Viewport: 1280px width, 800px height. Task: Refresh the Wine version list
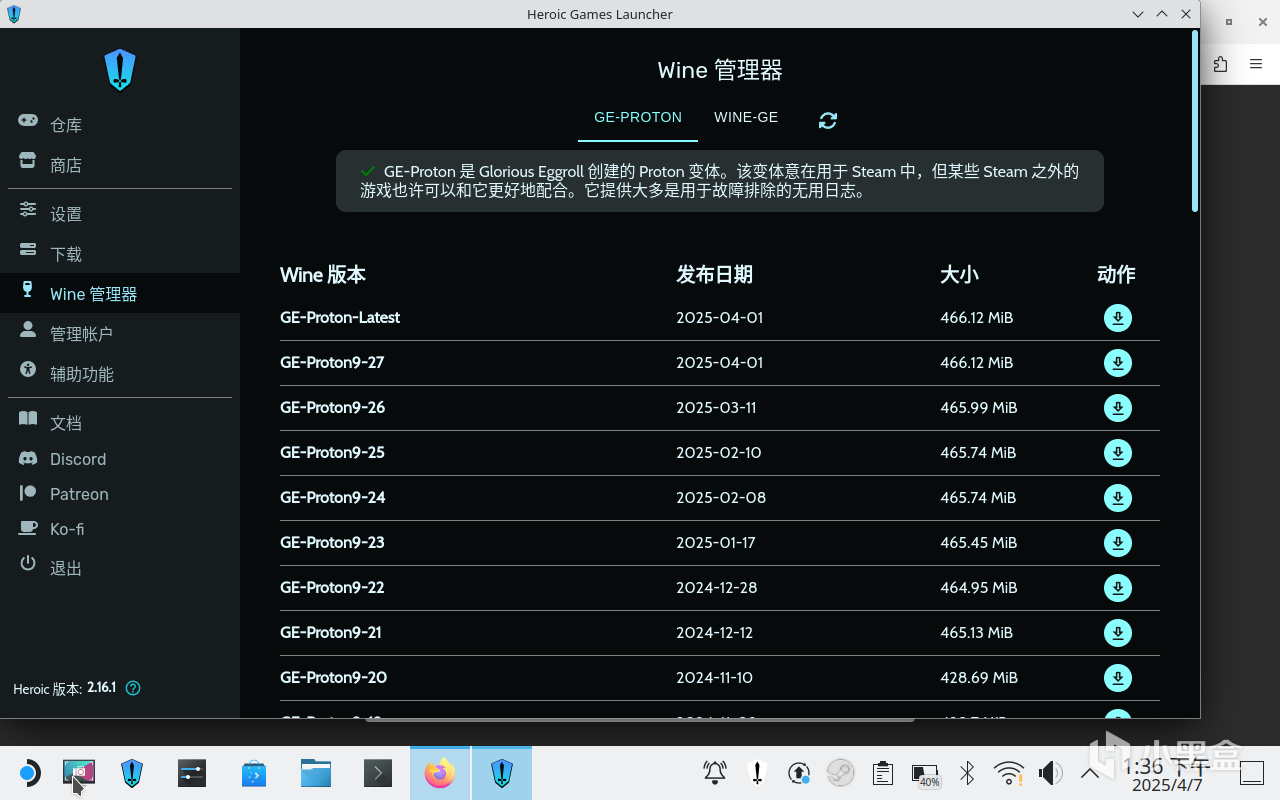pyautogui.click(x=828, y=120)
